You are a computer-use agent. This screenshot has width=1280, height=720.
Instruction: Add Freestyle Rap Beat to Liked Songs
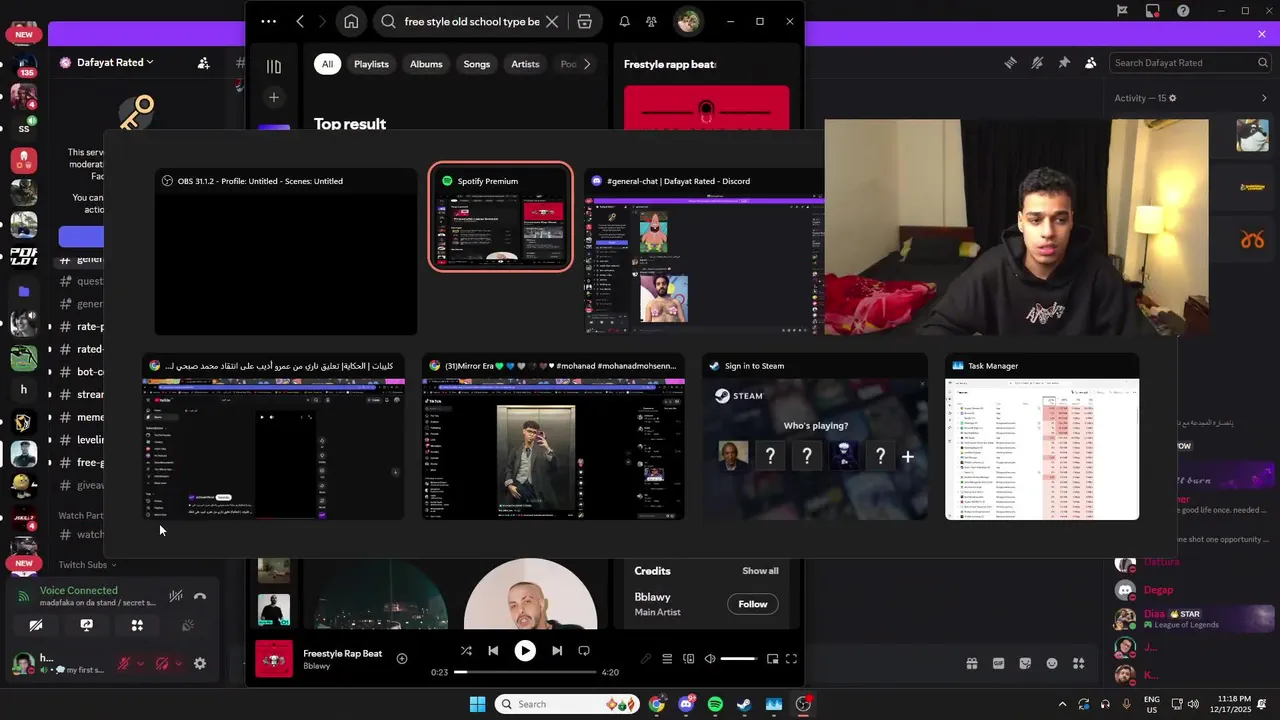402,658
